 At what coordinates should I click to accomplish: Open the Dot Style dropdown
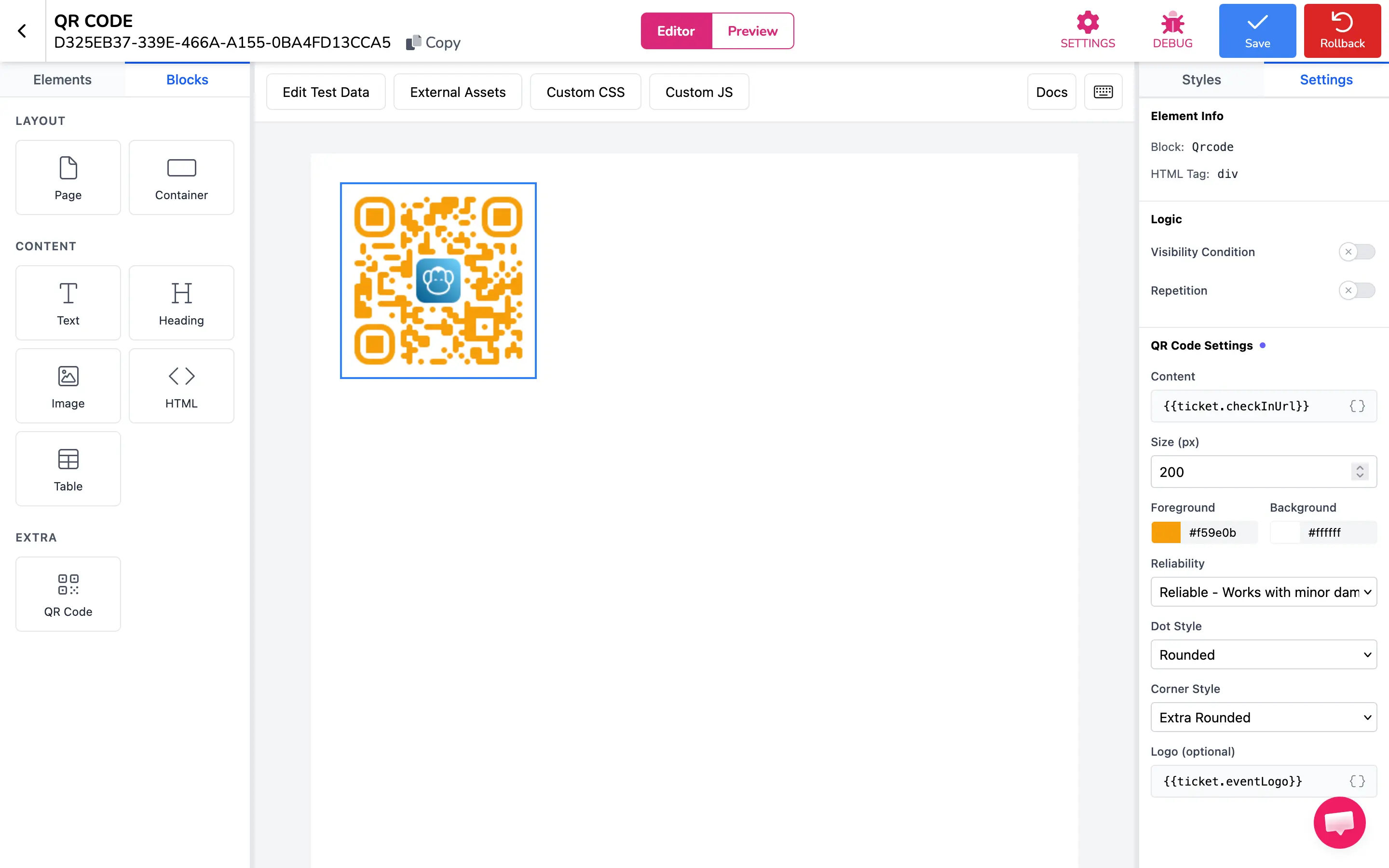(1263, 654)
